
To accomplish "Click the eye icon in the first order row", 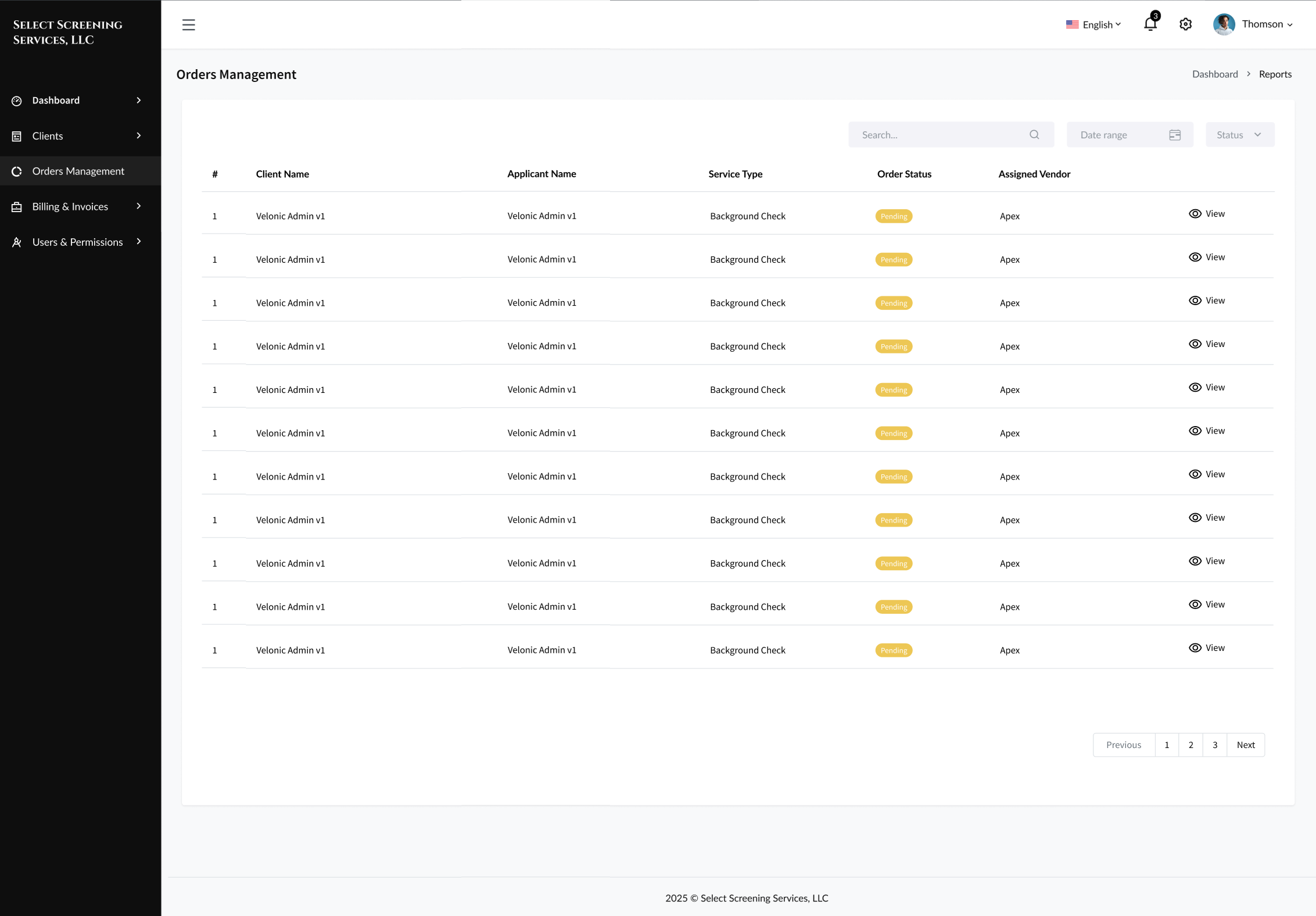I will tap(1195, 214).
